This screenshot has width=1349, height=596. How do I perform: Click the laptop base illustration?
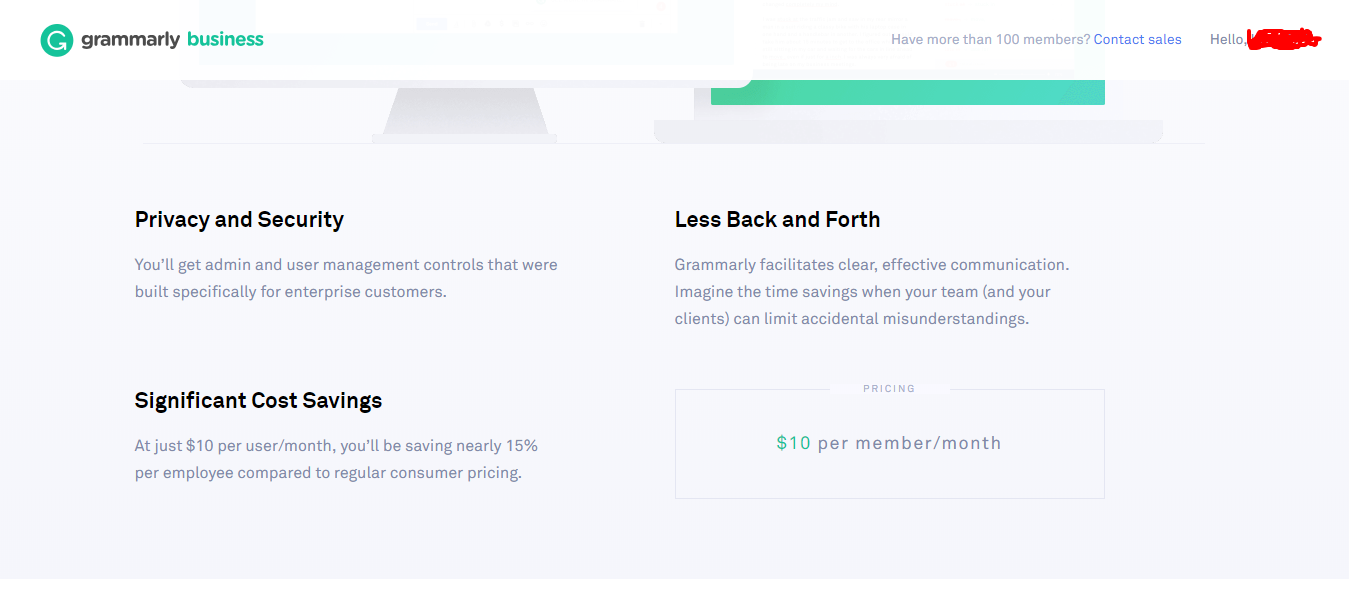(x=907, y=131)
